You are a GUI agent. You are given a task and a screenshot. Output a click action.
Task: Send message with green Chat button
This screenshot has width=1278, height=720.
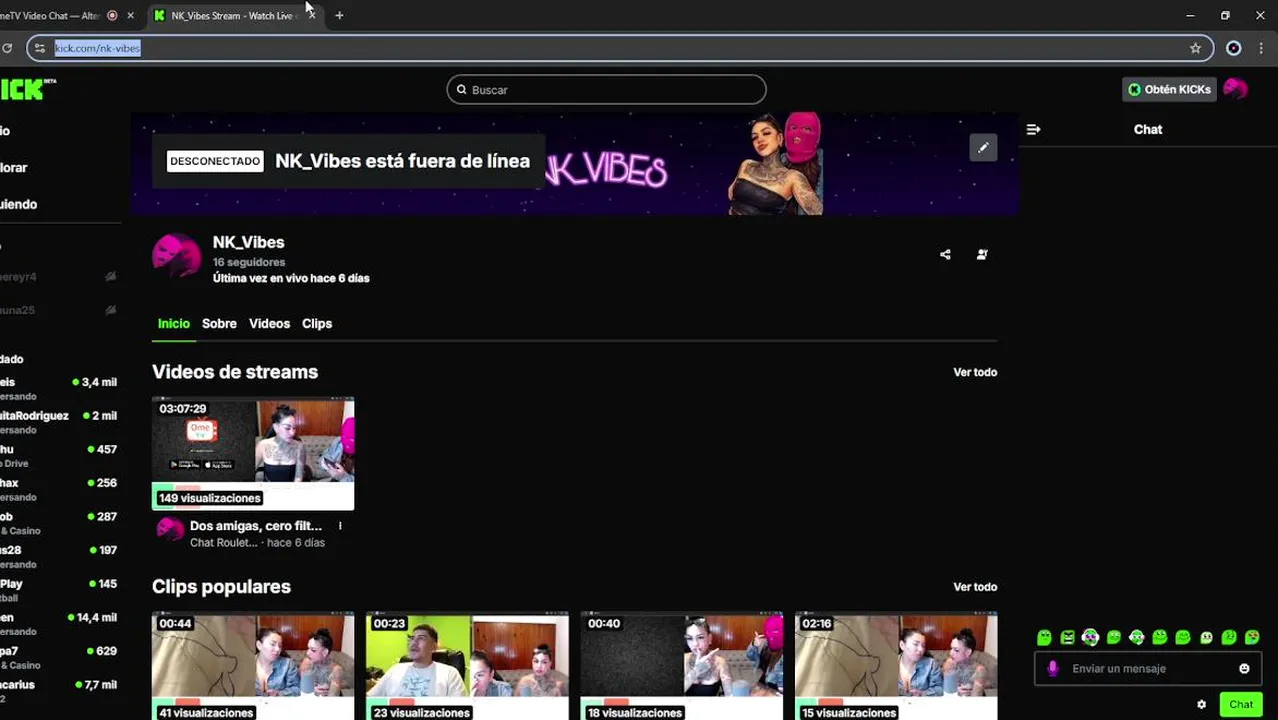point(1241,704)
